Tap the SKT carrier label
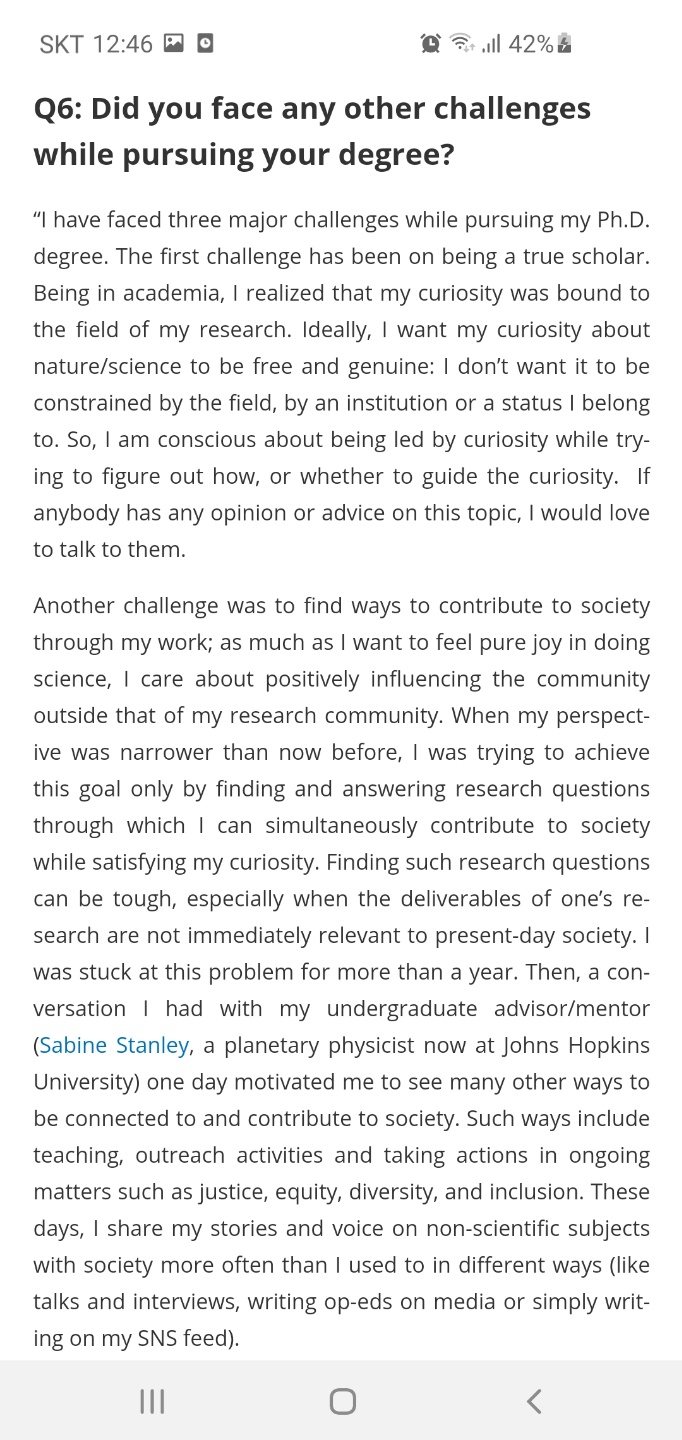 pyautogui.click(x=61, y=44)
